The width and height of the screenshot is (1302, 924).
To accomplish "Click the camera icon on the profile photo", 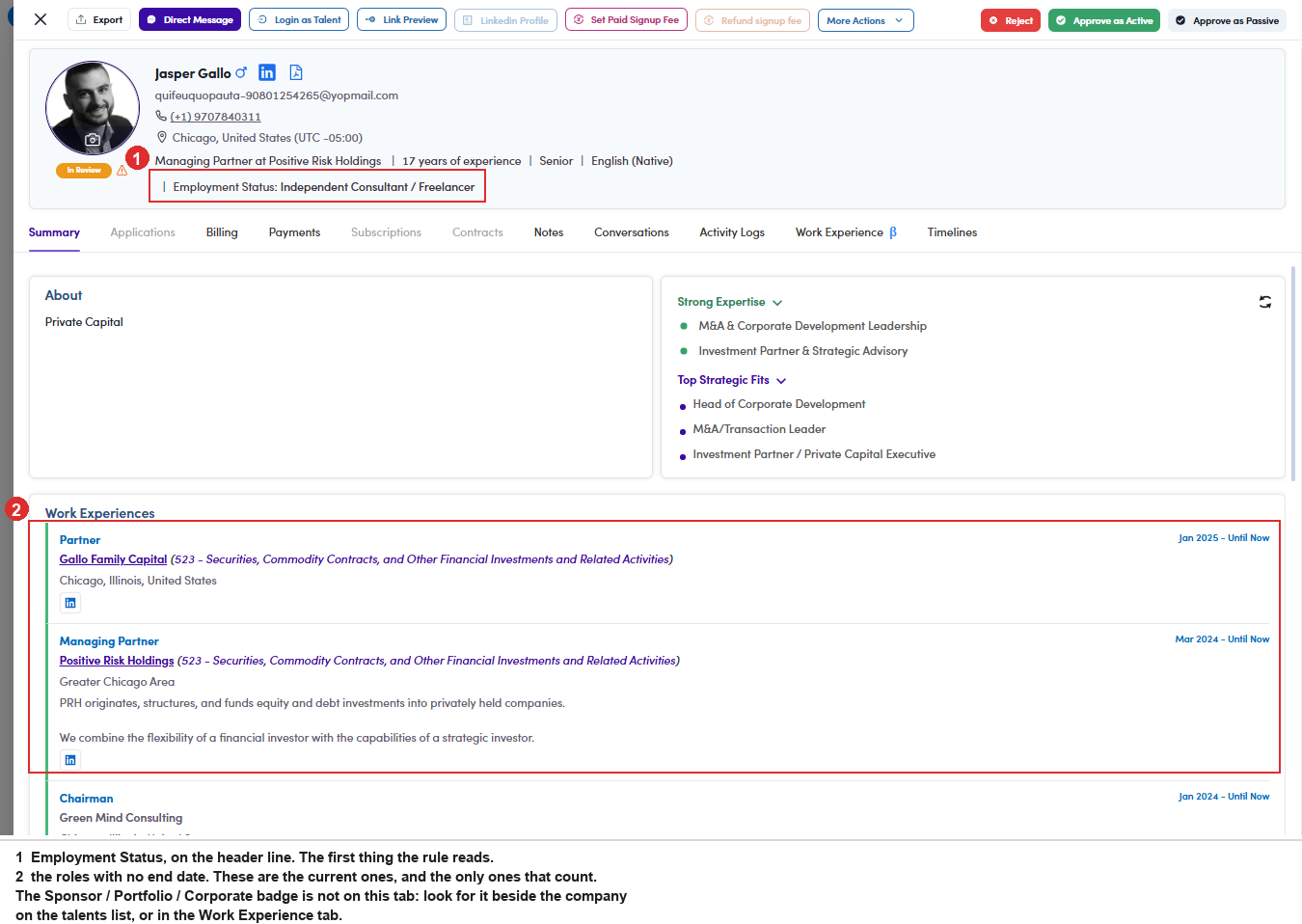I will [93, 140].
